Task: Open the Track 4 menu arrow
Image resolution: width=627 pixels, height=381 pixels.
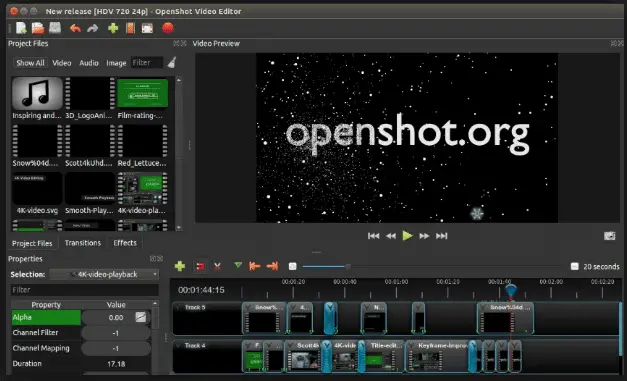Action: pos(178,345)
